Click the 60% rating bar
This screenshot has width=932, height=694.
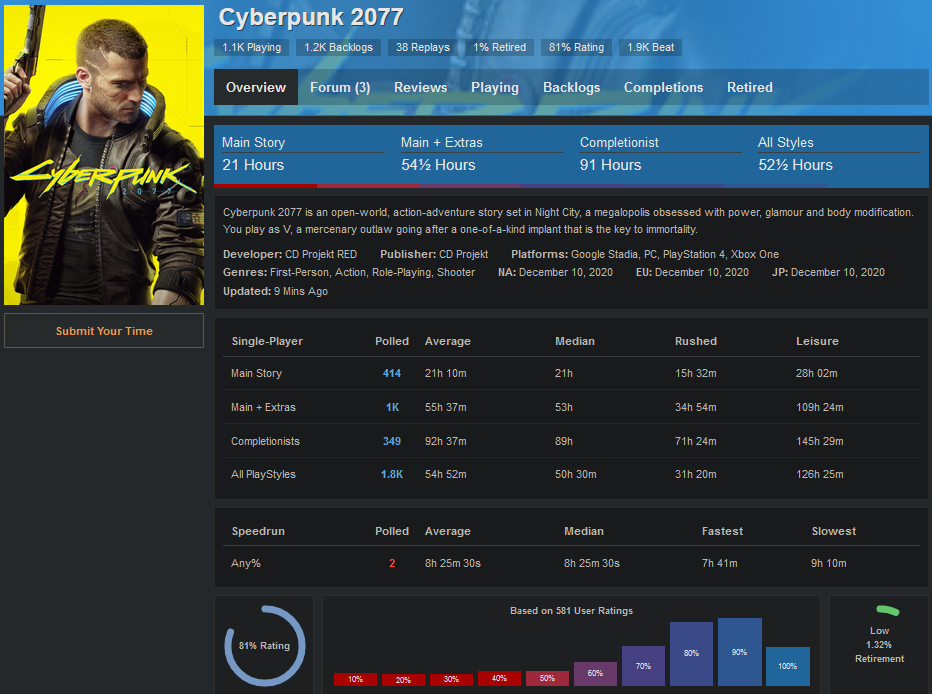595,674
